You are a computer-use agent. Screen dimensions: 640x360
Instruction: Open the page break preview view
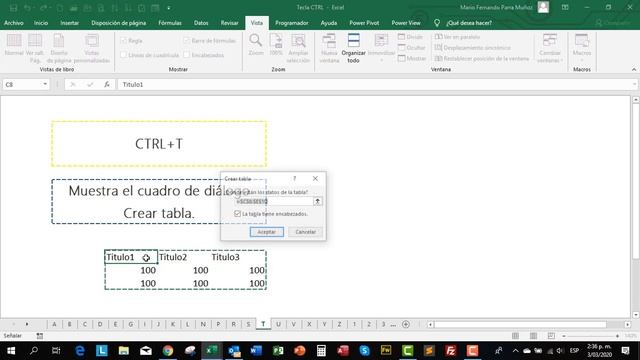[x=35, y=48]
